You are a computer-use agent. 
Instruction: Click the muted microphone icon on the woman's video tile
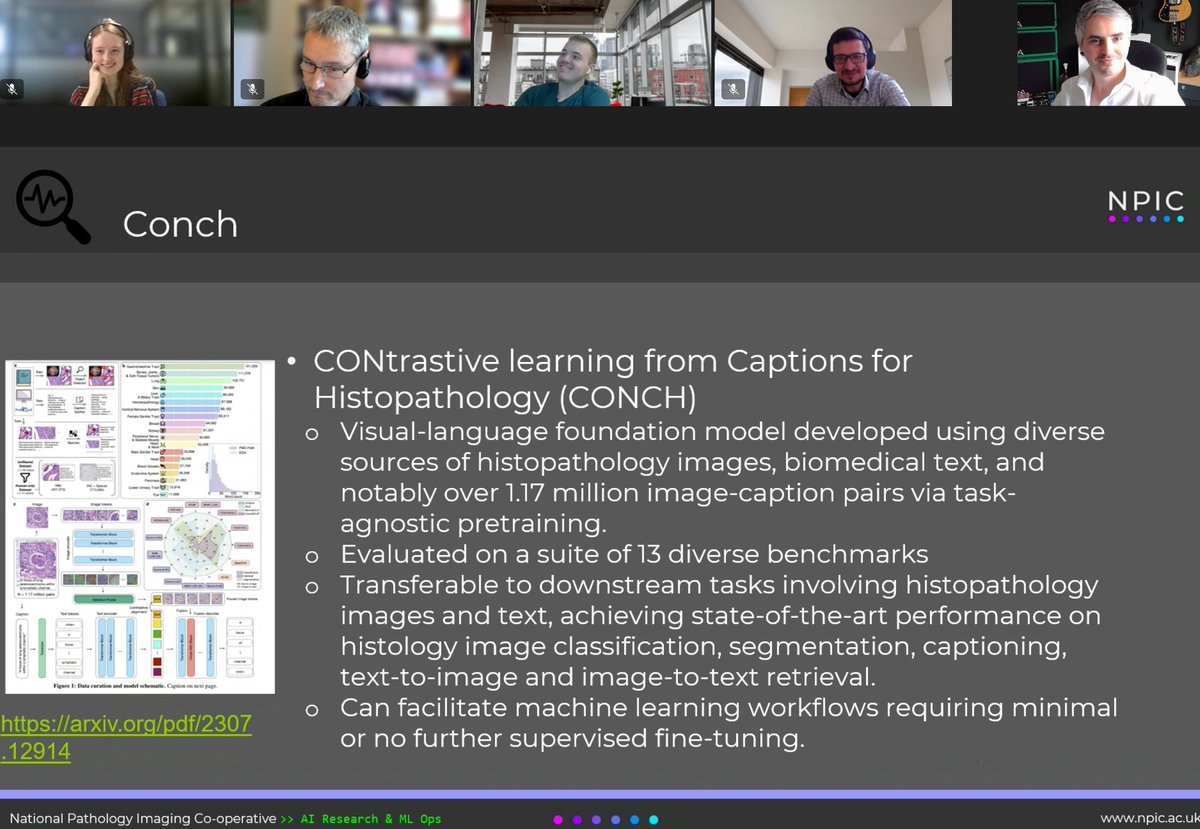click(x=12, y=89)
